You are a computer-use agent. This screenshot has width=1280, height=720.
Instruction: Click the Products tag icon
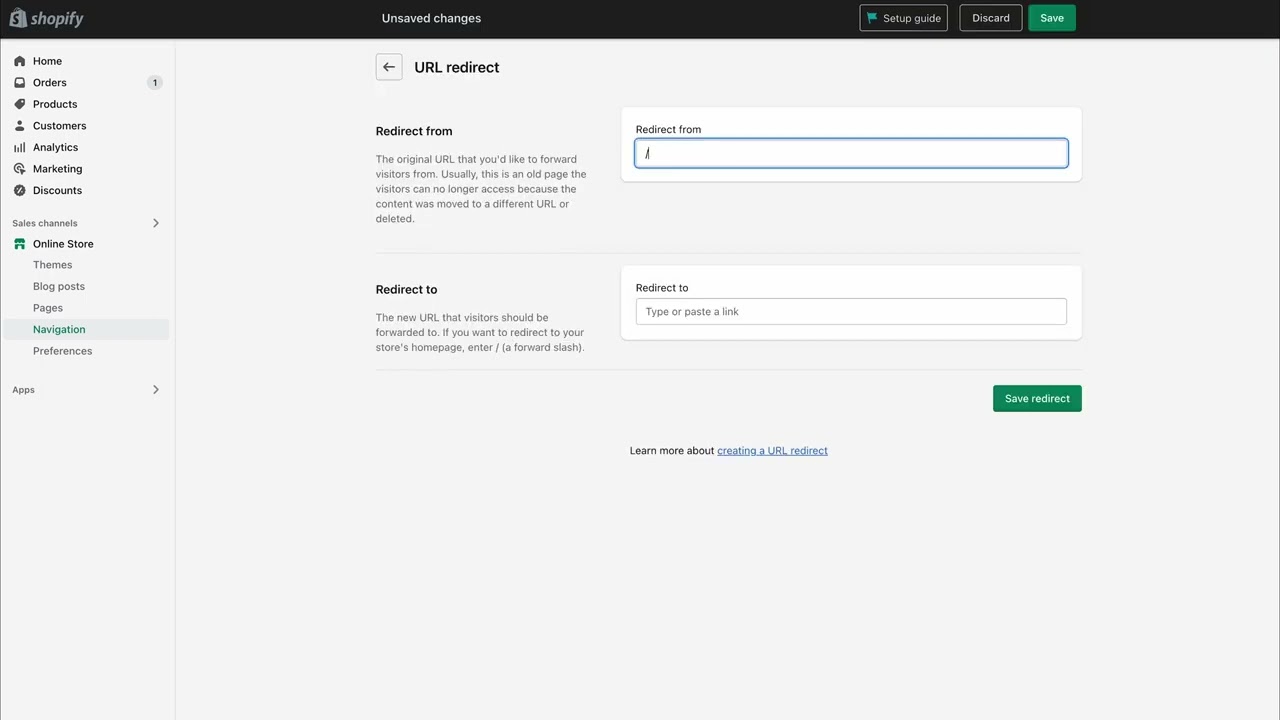(19, 104)
